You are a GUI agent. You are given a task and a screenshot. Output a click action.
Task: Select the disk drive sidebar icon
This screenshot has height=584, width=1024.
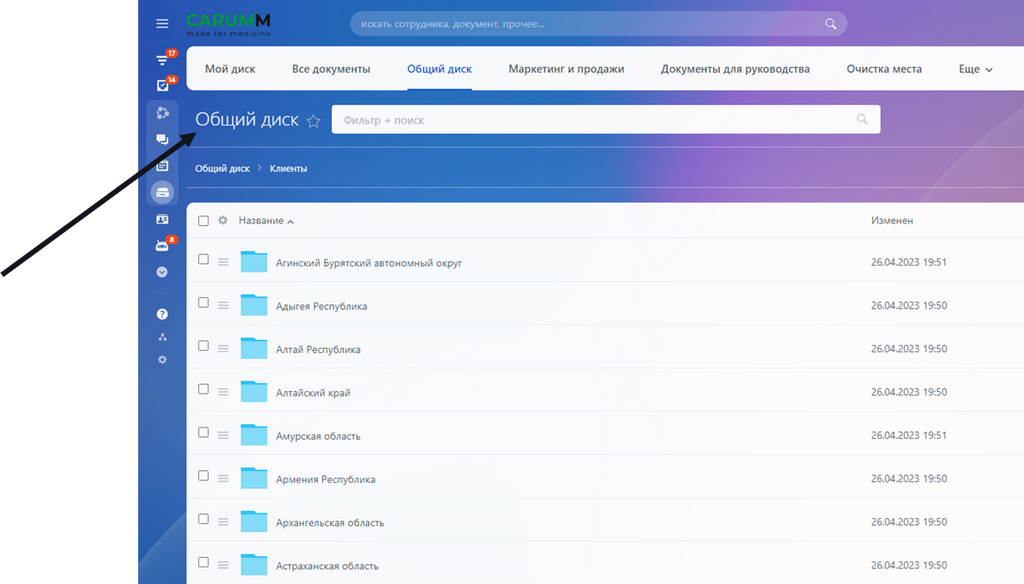coord(163,193)
